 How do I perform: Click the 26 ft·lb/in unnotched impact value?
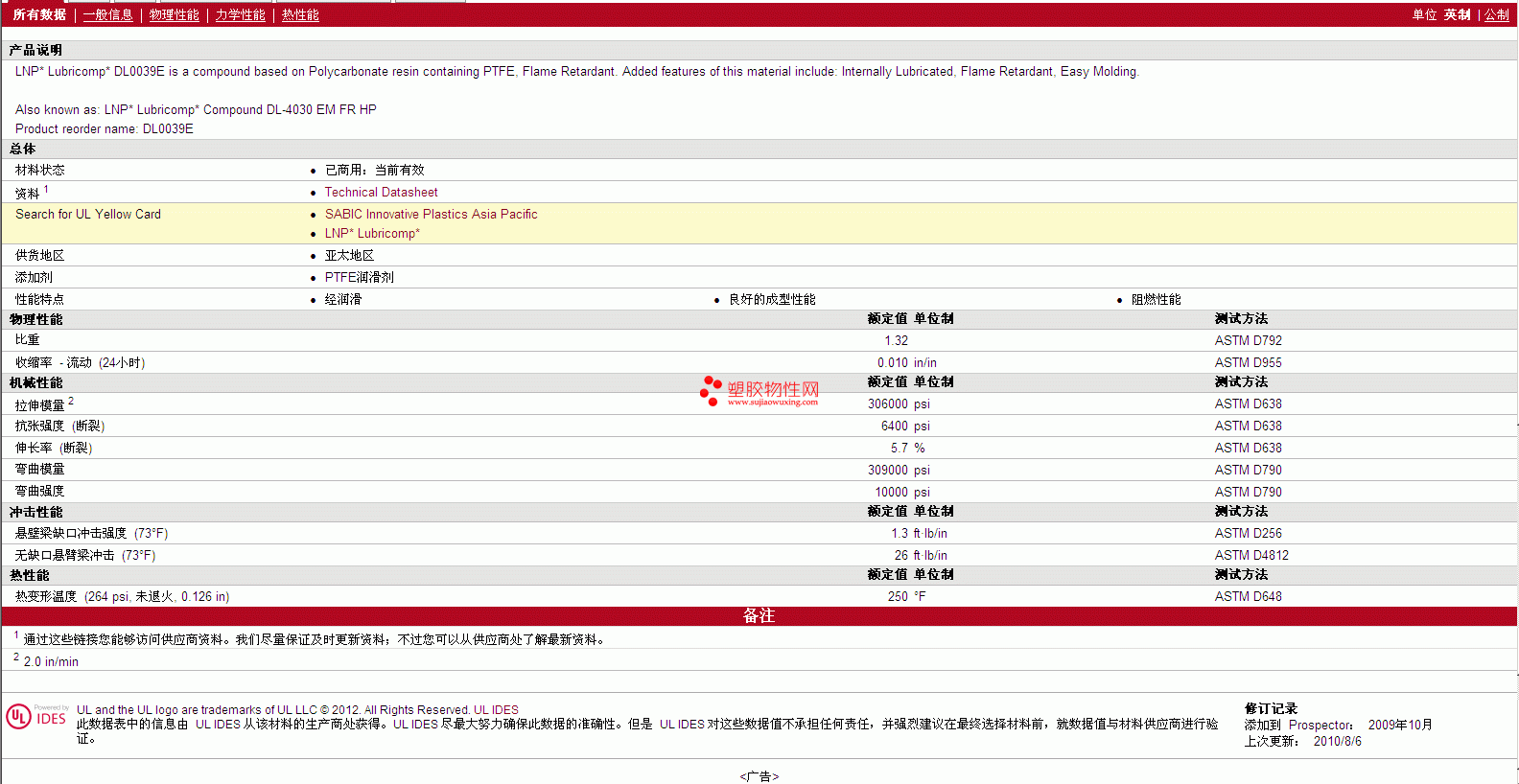pos(921,555)
